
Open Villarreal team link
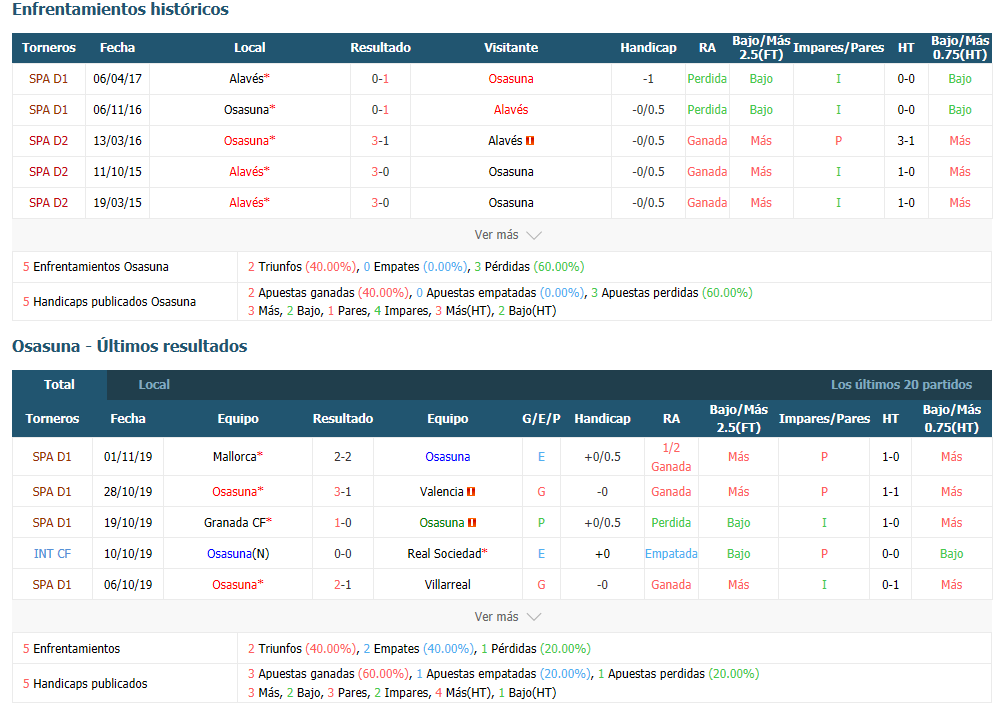[x=447, y=584]
